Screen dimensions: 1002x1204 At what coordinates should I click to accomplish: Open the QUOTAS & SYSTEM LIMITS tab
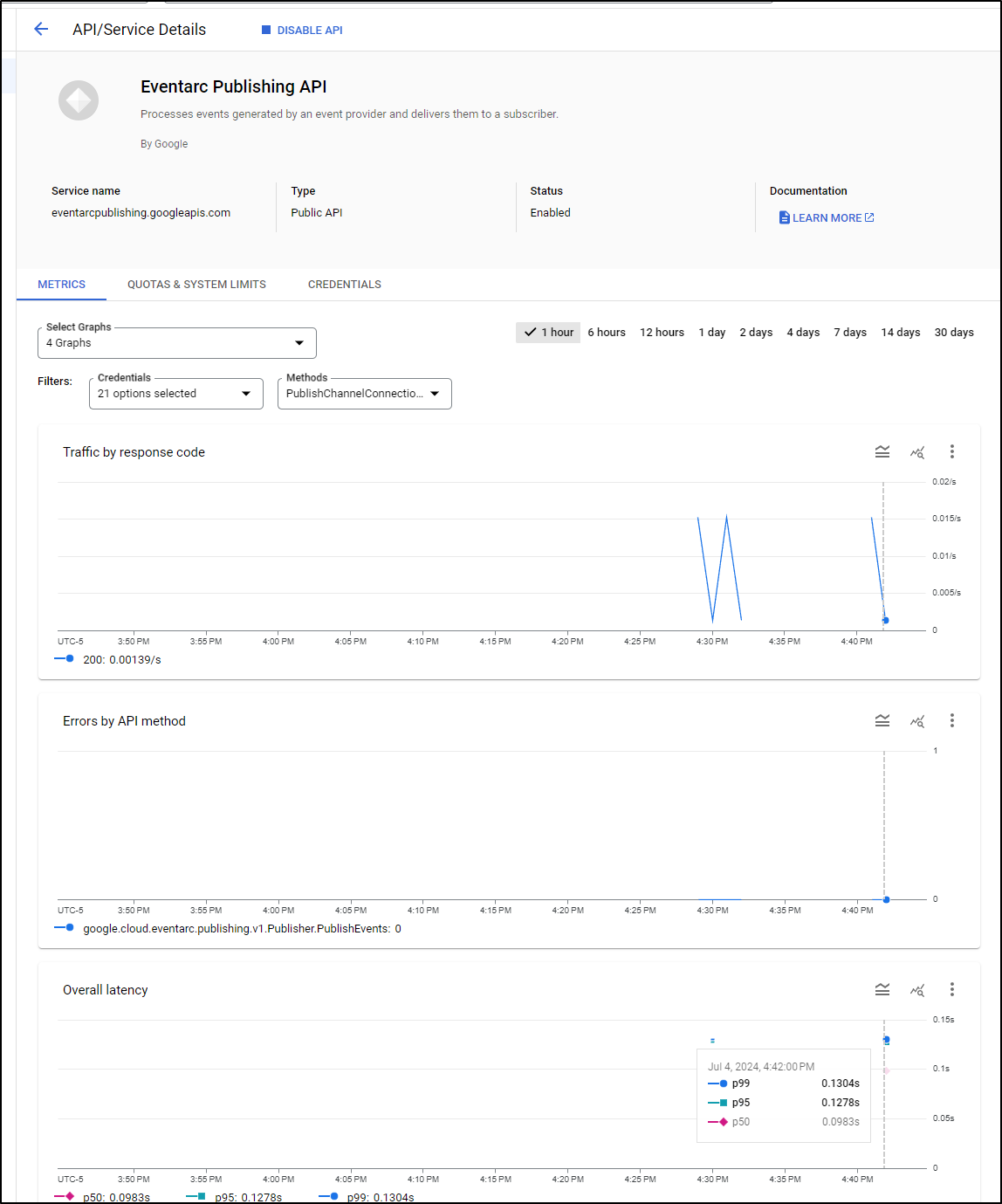(x=196, y=285)
